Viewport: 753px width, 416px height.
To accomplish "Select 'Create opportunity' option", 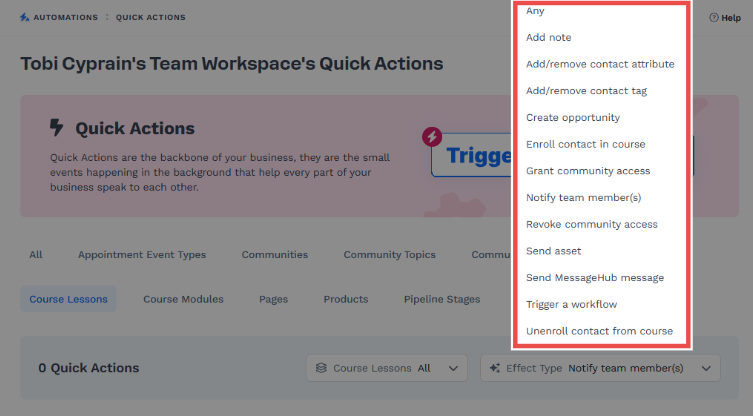I will pyautogui.click(x=573, y=118).
